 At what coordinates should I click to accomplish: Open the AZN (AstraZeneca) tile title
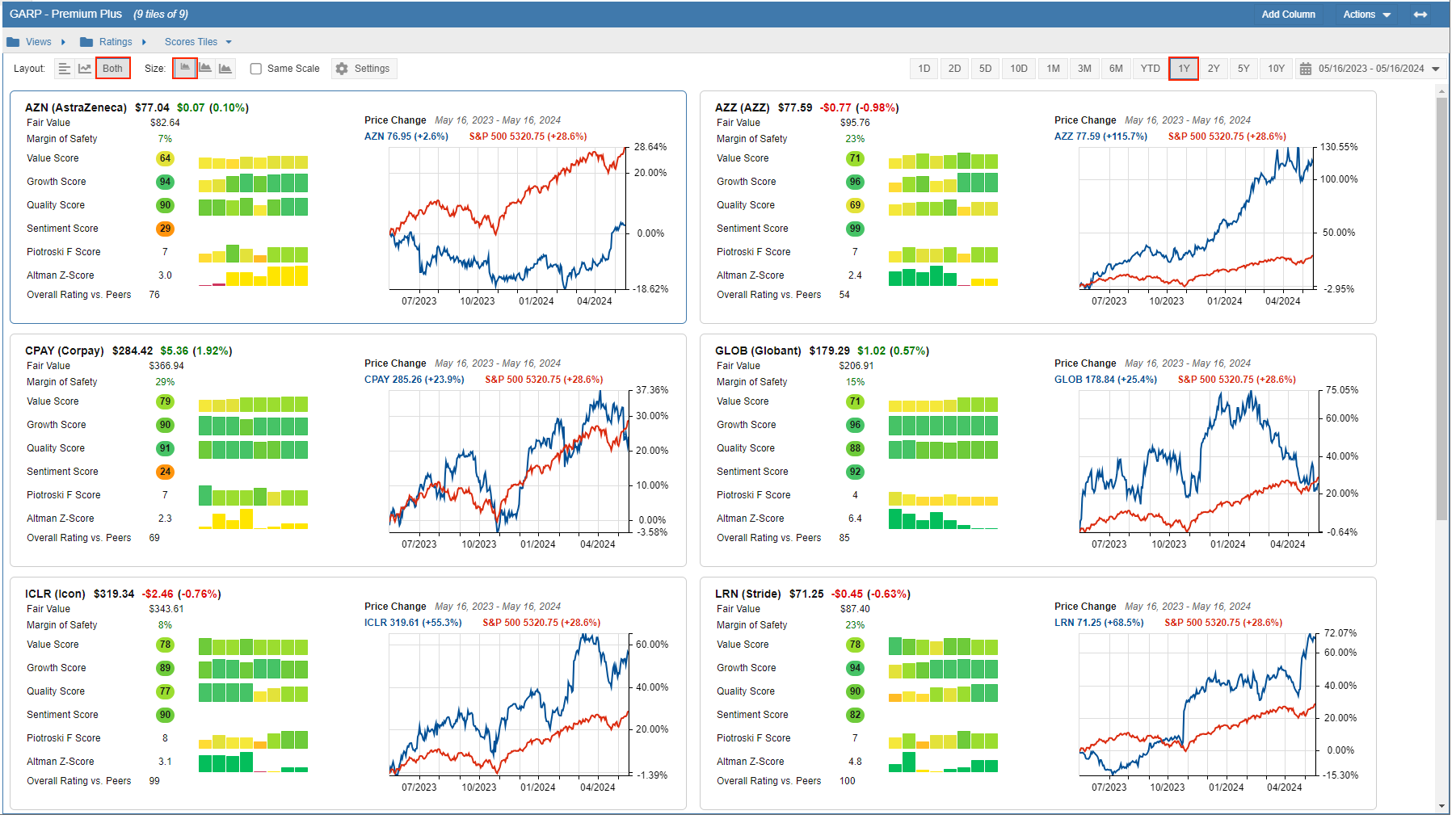coord(76,107)
